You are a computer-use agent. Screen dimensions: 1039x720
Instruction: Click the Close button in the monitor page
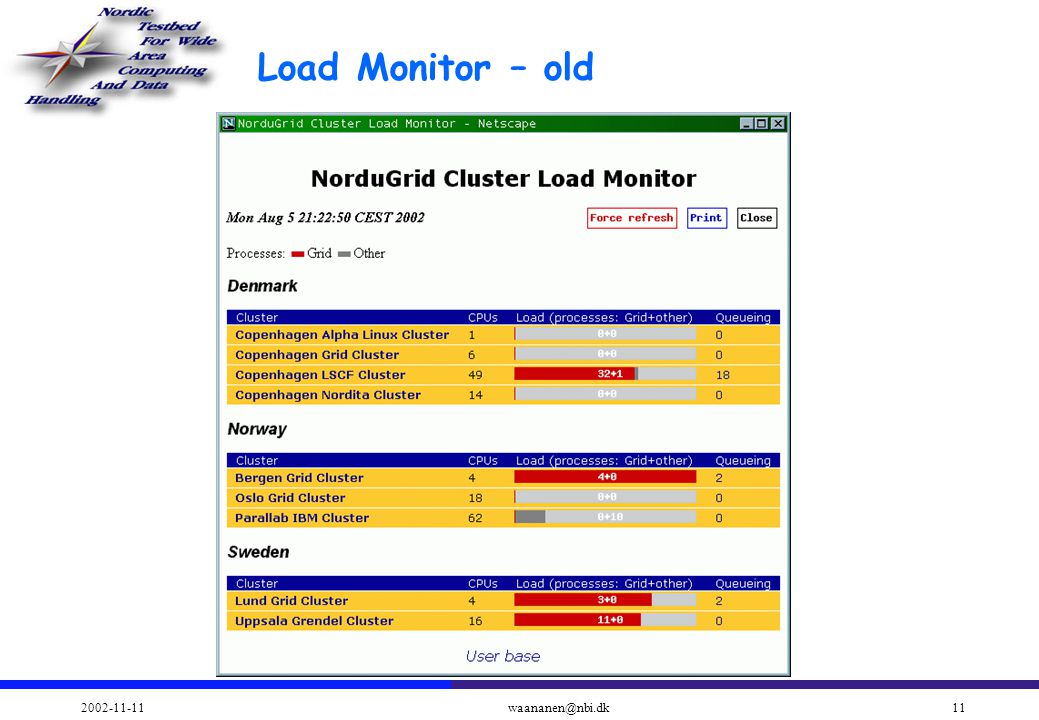[x=756, y=218]
